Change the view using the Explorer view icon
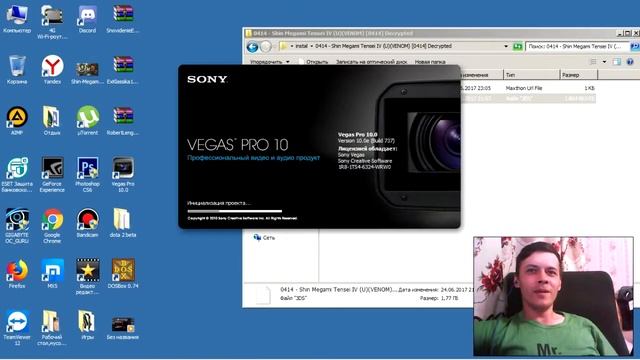 point(593,62)
